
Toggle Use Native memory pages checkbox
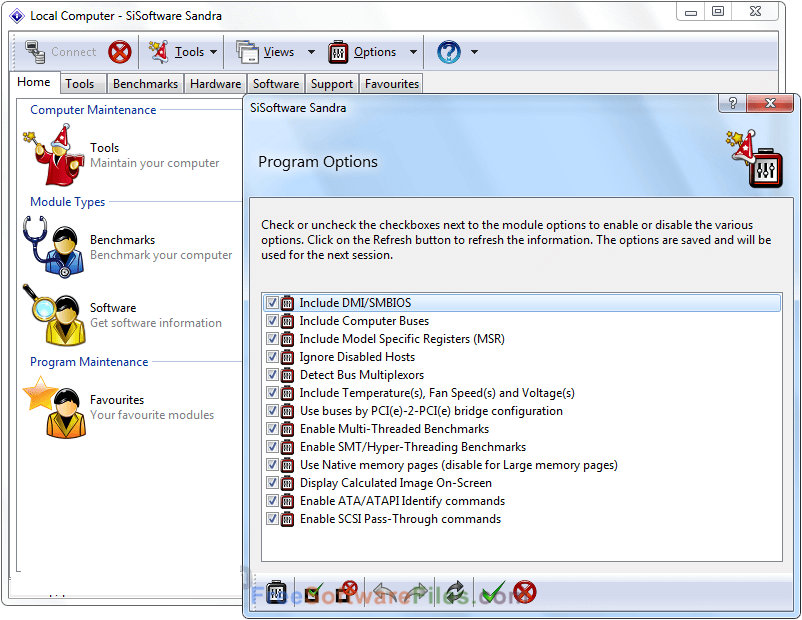pos(272,464)
